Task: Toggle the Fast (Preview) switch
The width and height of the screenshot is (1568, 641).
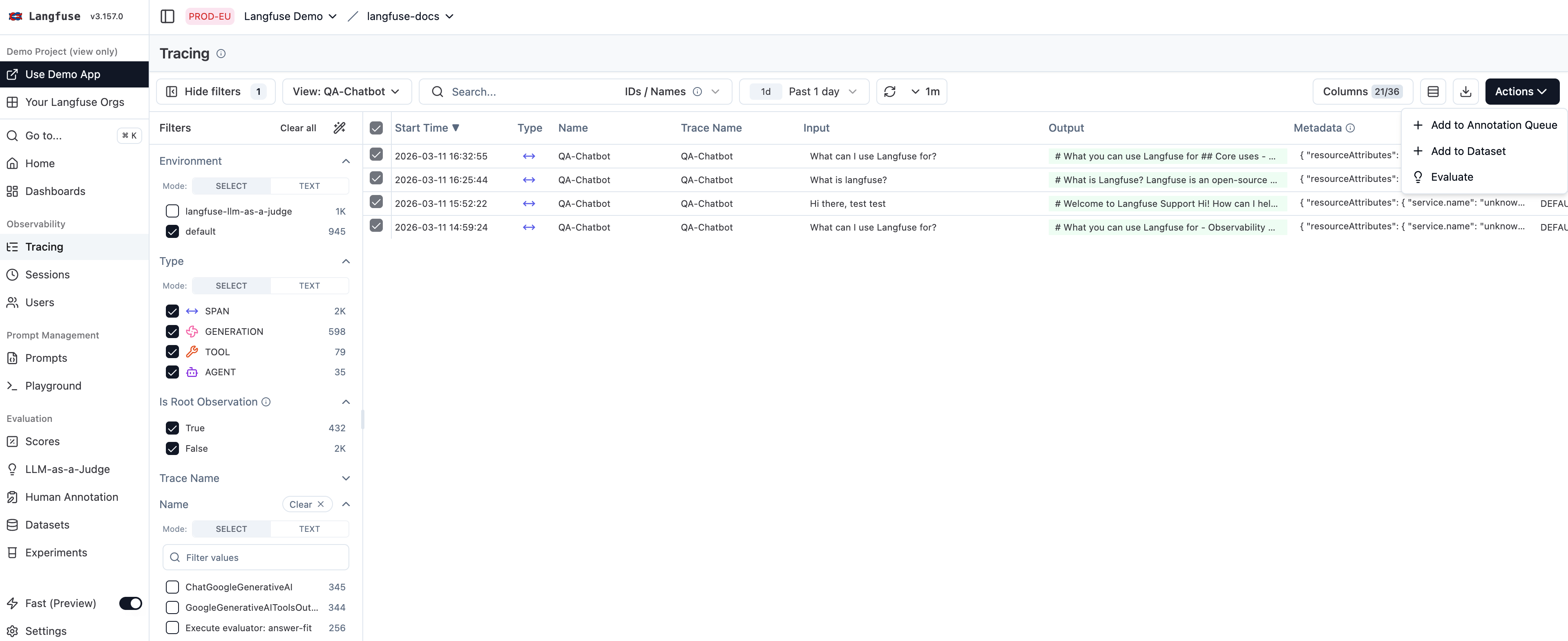Action: 130,603
